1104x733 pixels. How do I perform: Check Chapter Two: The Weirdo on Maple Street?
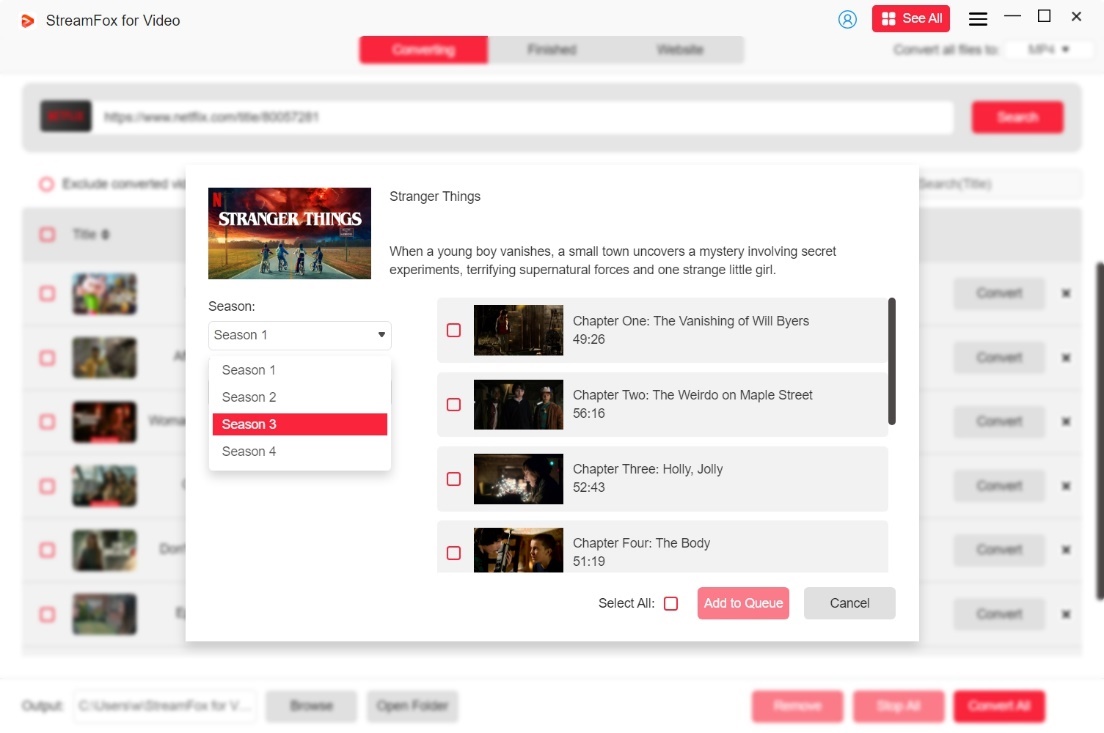click(x=454, y=405)
